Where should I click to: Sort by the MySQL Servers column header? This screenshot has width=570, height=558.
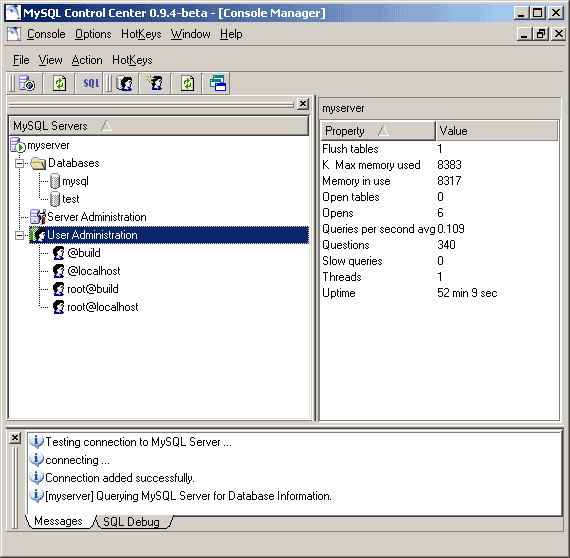158,126
